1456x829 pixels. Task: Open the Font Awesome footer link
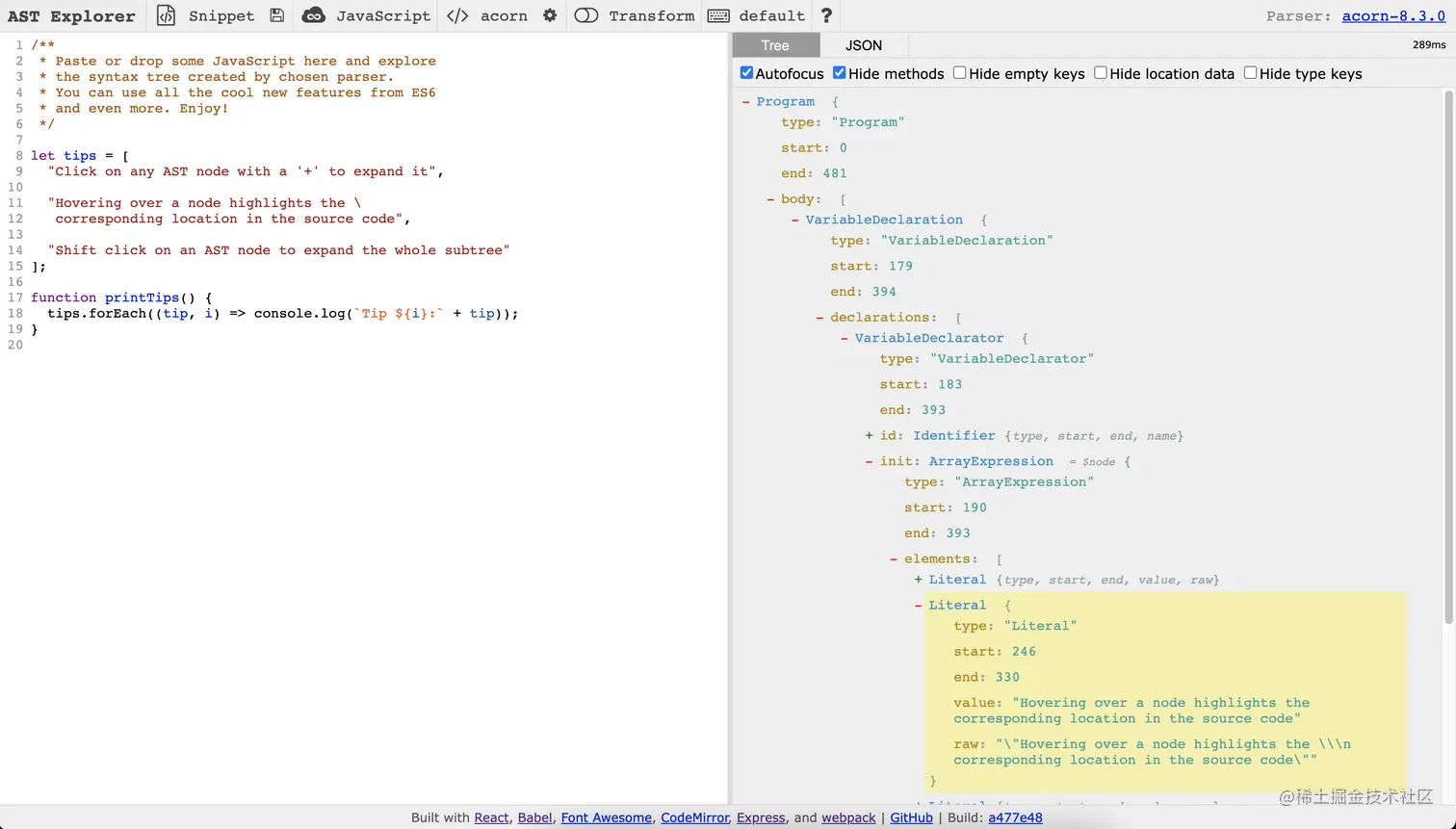607,817
